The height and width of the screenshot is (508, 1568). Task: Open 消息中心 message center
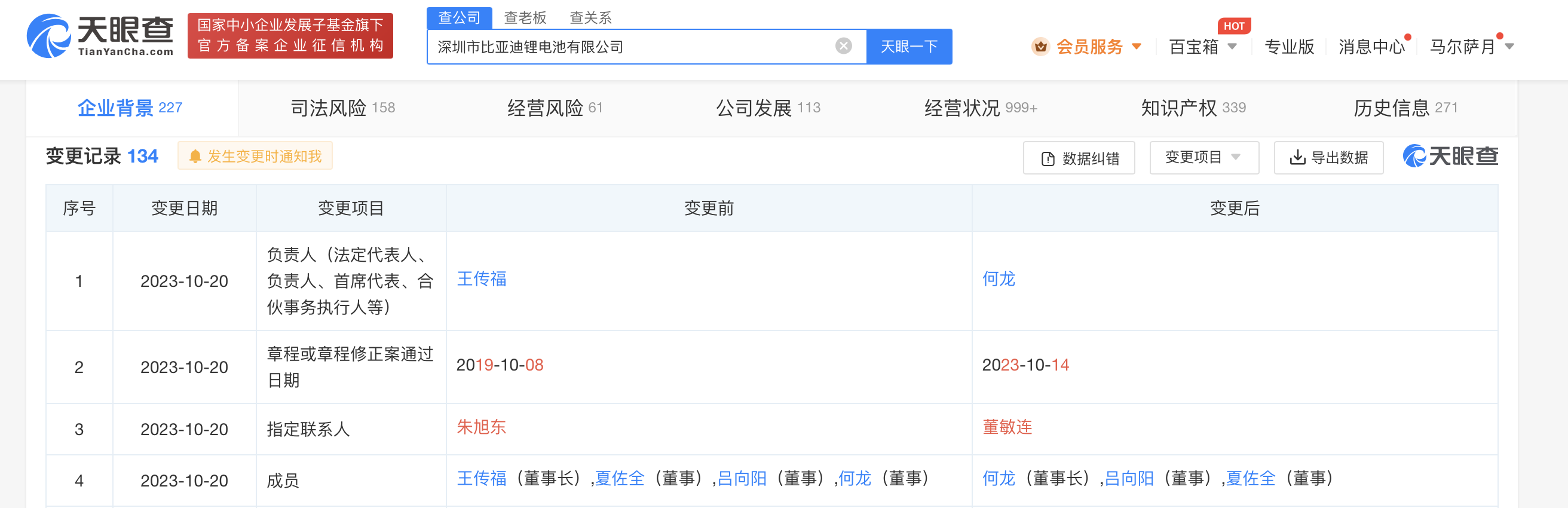pos(1371,47)
